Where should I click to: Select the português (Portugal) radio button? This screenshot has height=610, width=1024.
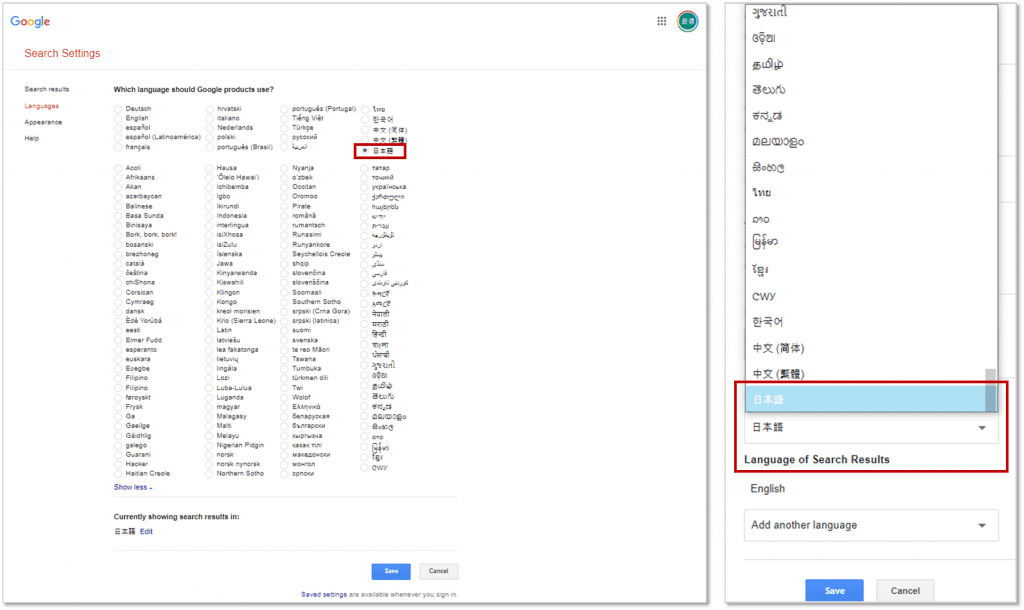[x=284, y=109]
